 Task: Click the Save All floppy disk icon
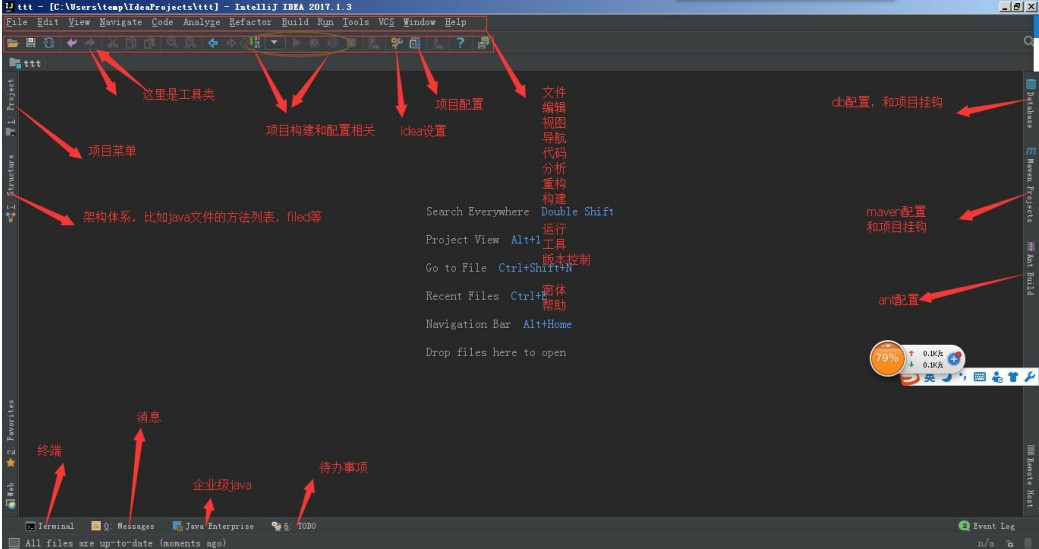click(x=30, y=43)
